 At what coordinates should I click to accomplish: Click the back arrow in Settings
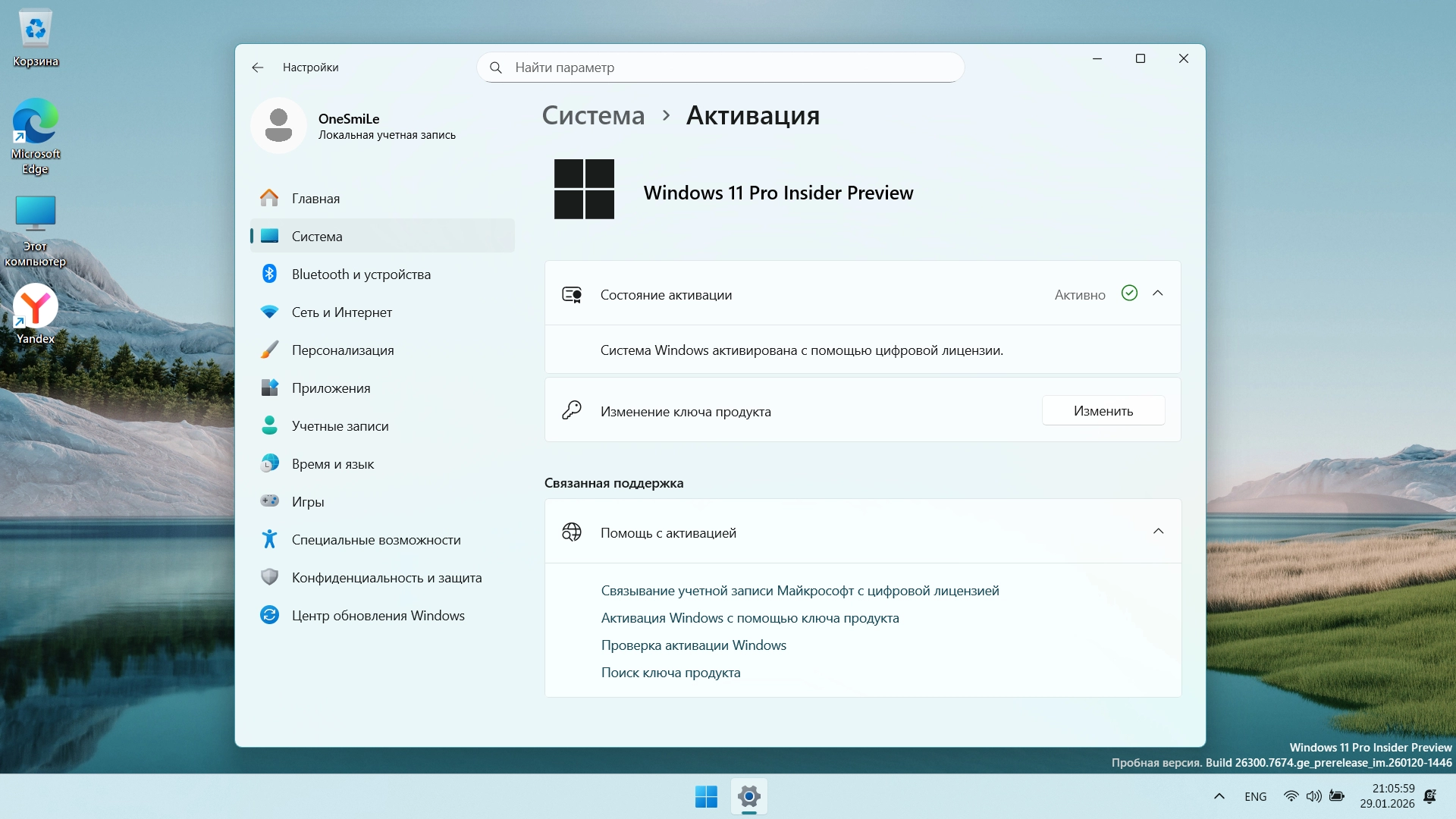tap(258, 67)
